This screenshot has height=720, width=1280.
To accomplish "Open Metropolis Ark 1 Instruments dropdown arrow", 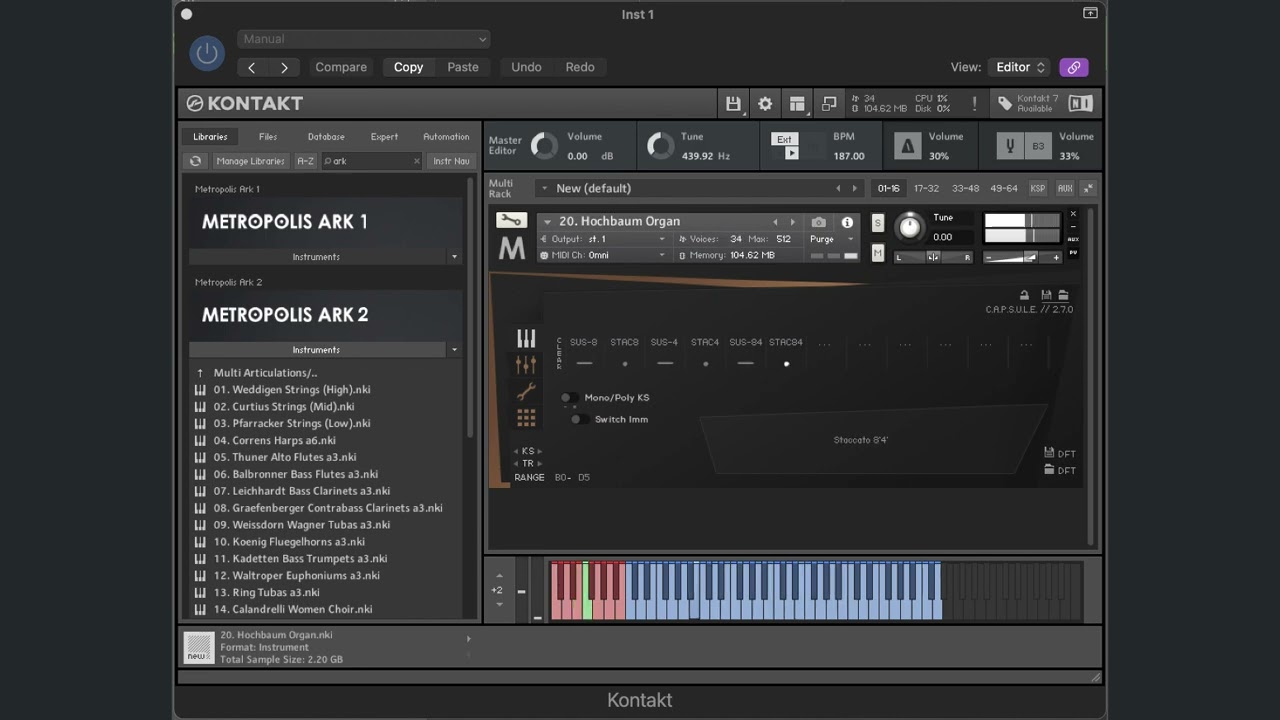I will click(454, 257).
